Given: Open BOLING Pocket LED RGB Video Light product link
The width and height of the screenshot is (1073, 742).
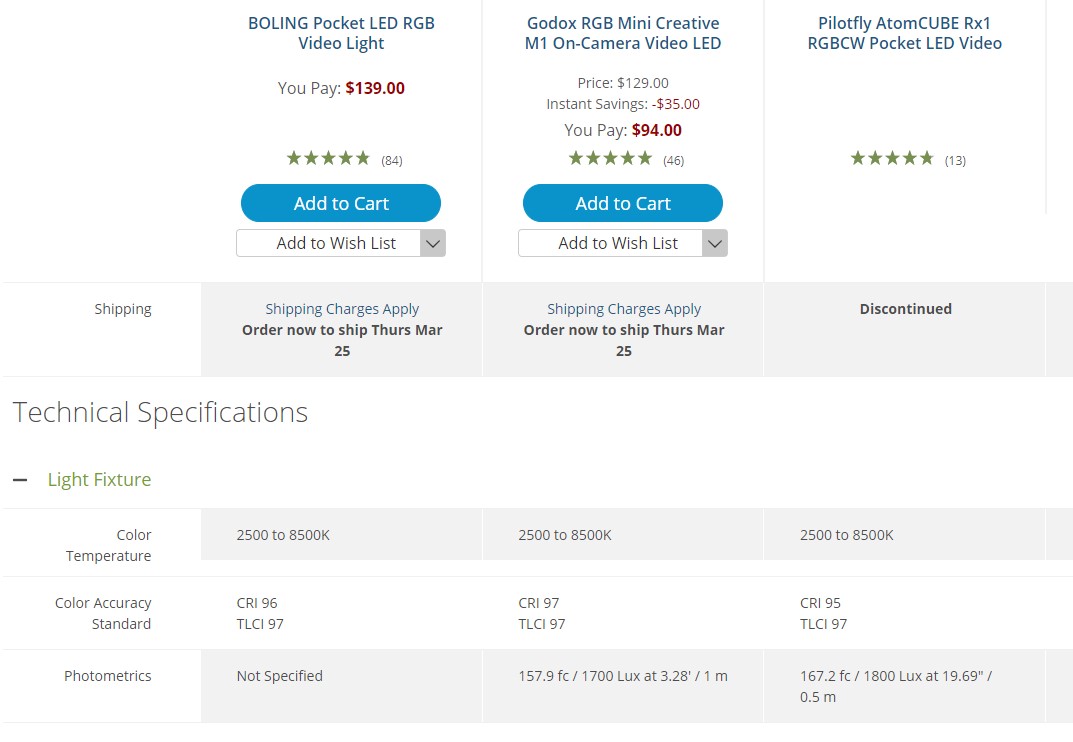Looking at the screenshot, I should click(341, 33).
